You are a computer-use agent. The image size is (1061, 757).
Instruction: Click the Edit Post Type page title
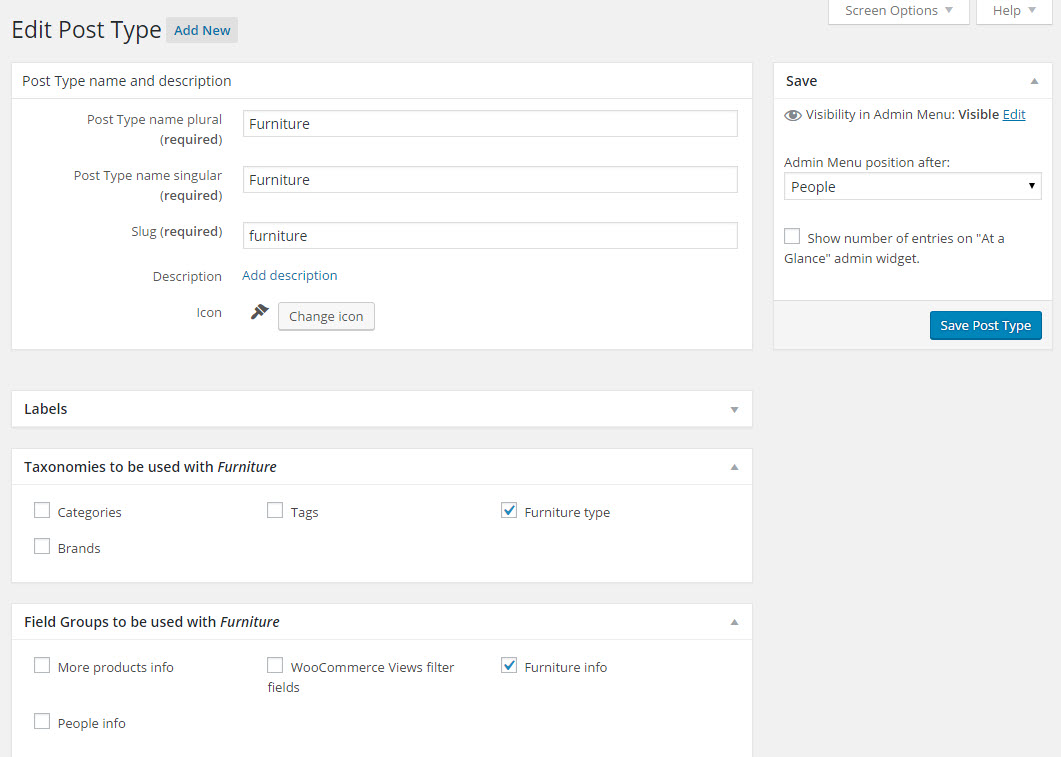pyautogui.click(x=87, y=30)
